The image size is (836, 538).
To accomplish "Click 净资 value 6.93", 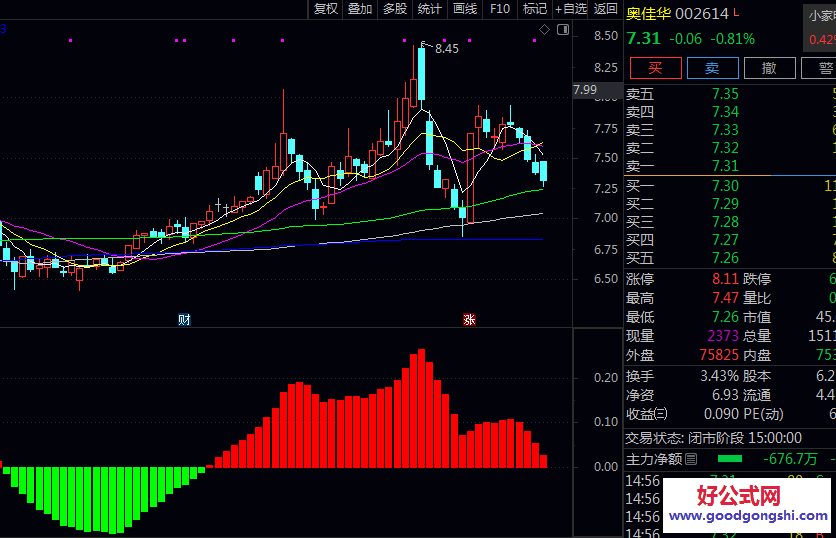I will point(725,396).
